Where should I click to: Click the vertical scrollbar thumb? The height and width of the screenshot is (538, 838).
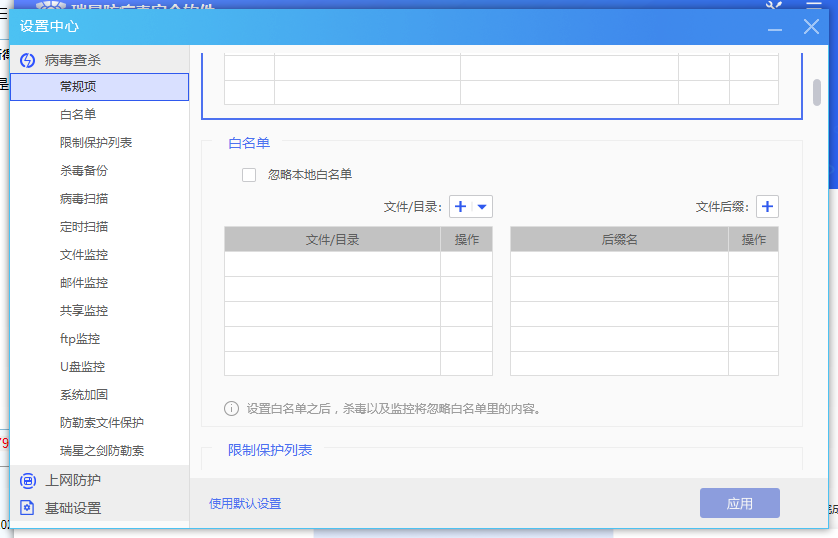coord(817,91)
